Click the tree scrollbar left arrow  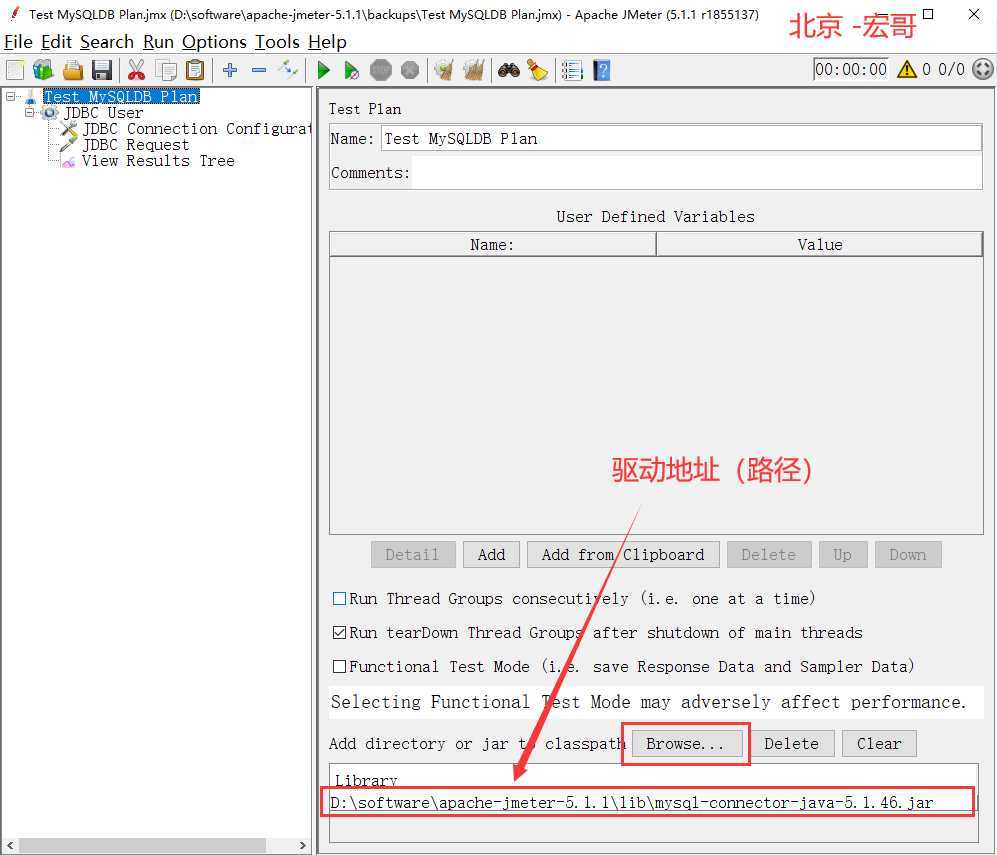tap(10, 845)
